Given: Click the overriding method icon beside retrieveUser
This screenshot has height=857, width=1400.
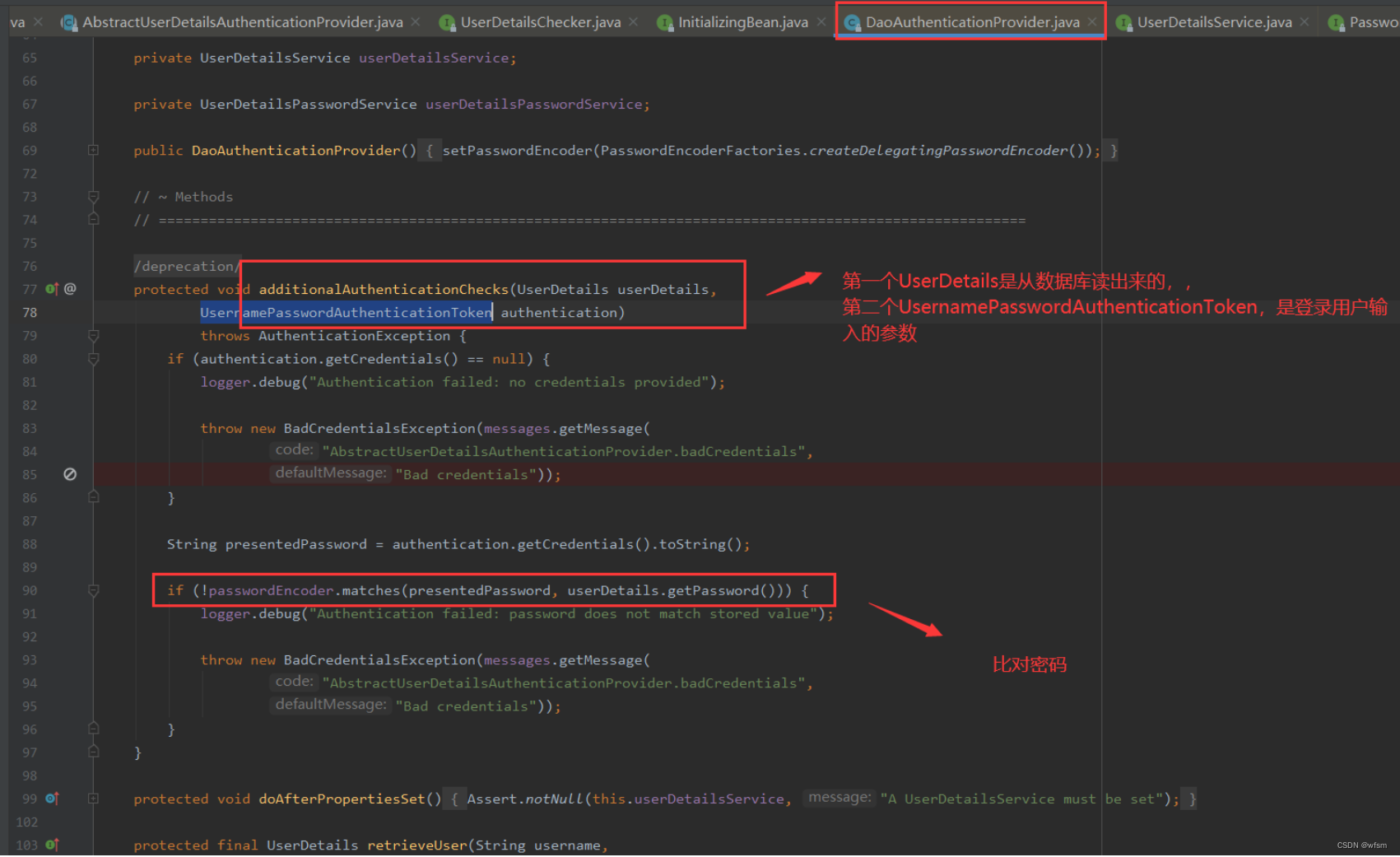Looking at the screenshot, I should 52,845.
